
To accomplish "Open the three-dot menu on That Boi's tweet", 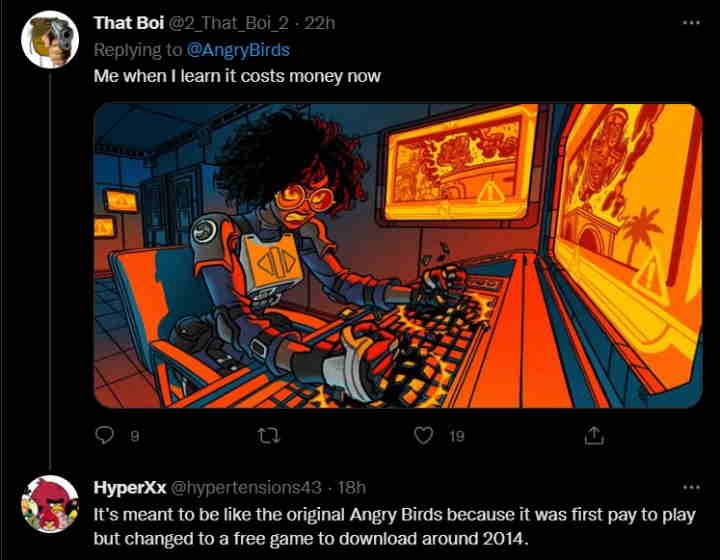I will coord(691,22).
